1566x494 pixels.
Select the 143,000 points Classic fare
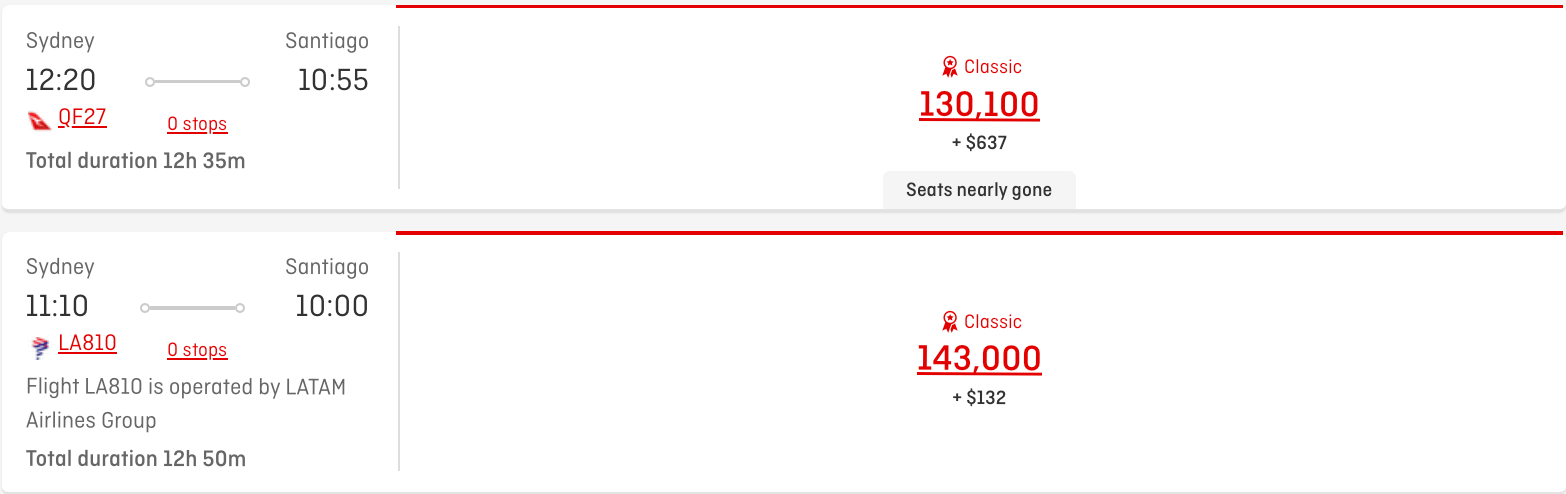979,359
